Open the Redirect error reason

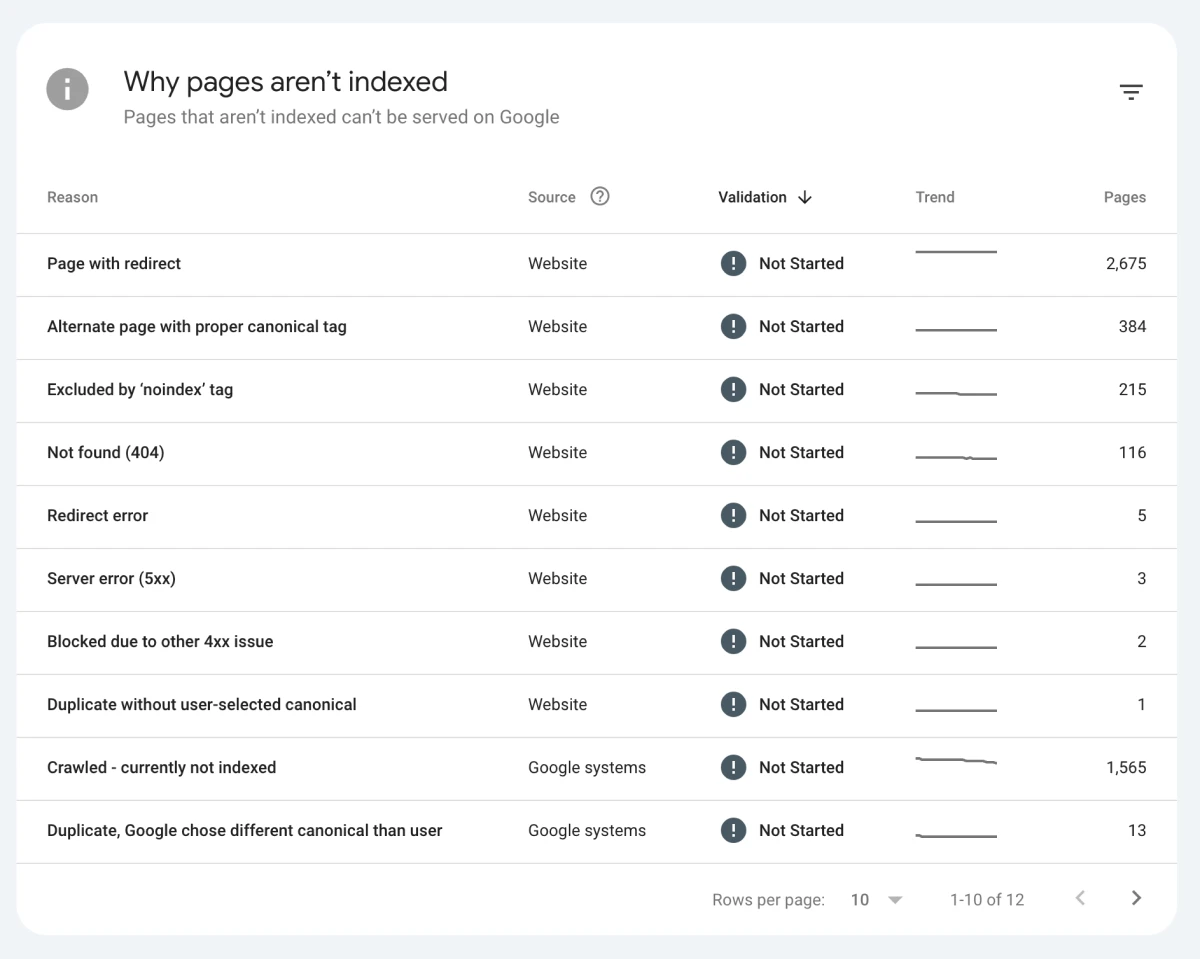tap(97, 516)
